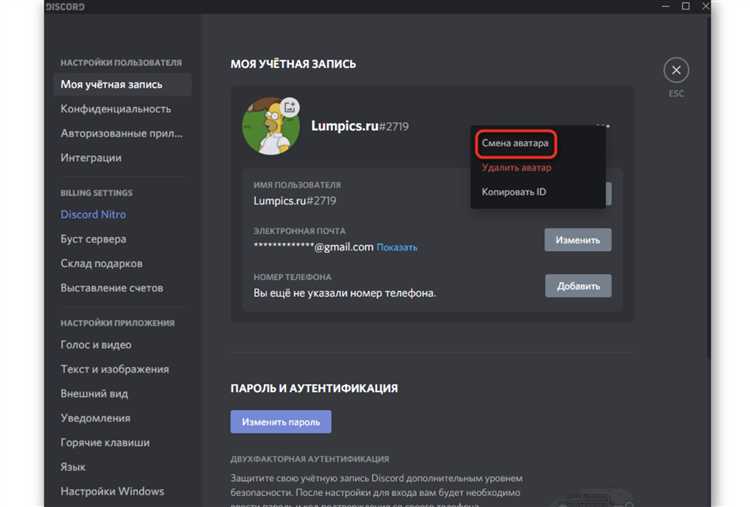Open Моя учётная запись settings tab
Screen dimensions: 750x507
pyautogui.click(x=123, y=84)
